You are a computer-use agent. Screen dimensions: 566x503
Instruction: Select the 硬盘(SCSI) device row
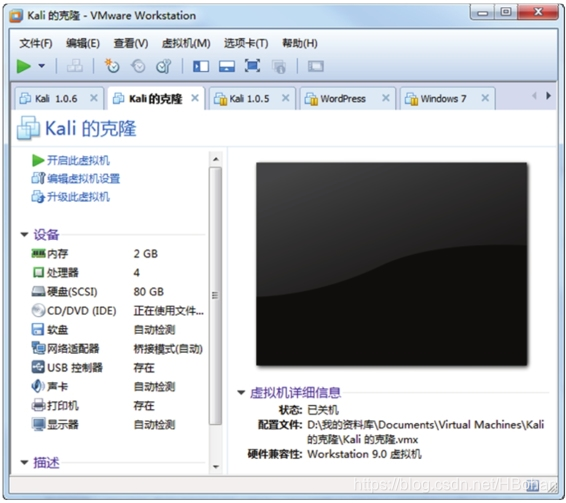(x=117, y=292)
